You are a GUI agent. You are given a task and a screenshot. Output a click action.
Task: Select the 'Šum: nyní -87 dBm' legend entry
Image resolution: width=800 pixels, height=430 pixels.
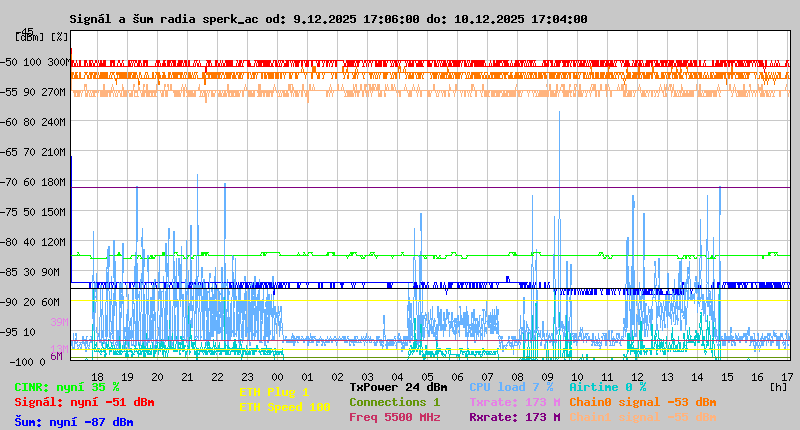tap(74, 422)
